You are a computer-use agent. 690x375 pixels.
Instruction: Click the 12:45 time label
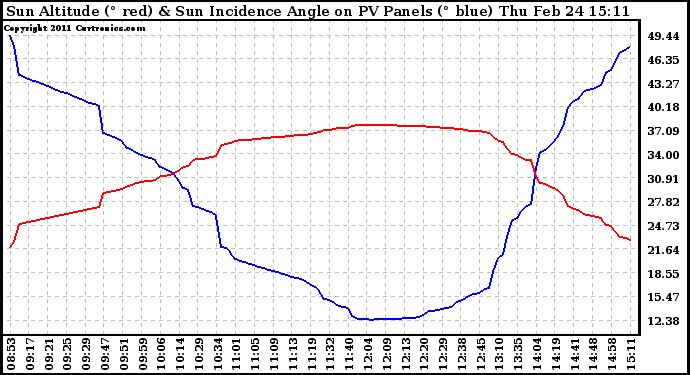(481, 354)
